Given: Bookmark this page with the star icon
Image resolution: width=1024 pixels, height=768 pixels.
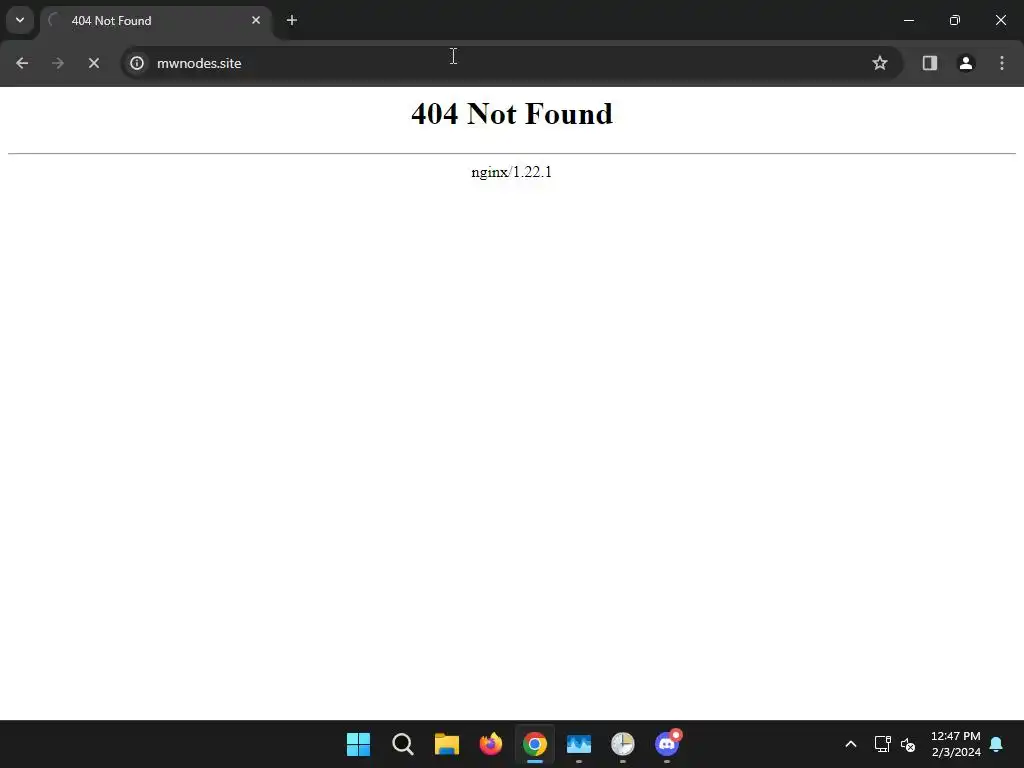Looking at the screenshot, I should (x=880, y=63).
